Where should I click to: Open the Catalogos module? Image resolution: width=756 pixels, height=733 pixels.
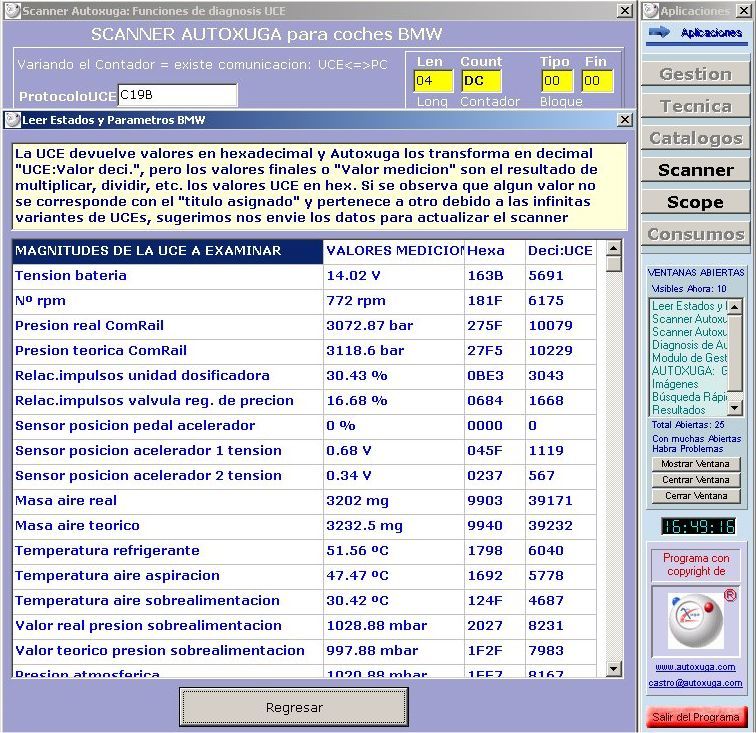pos(695,138)
